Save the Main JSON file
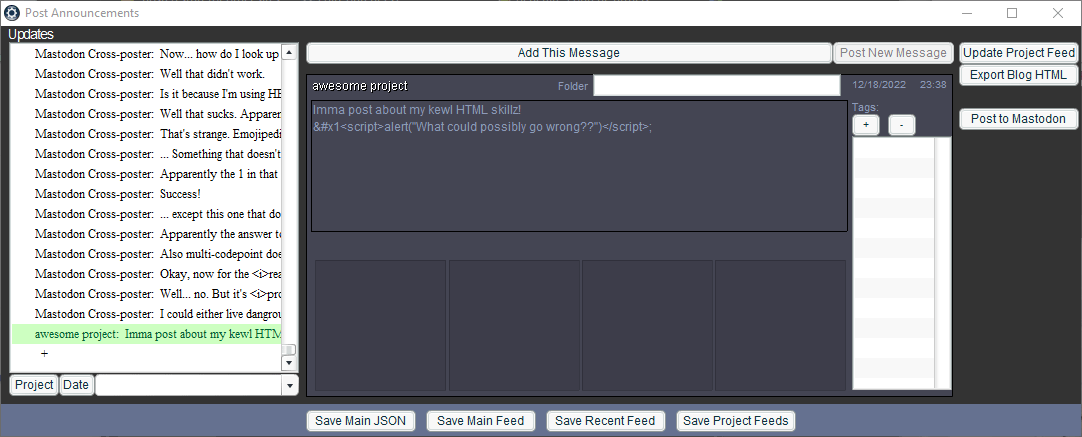The image size is (1082, 437). click(x=360, y=421)
